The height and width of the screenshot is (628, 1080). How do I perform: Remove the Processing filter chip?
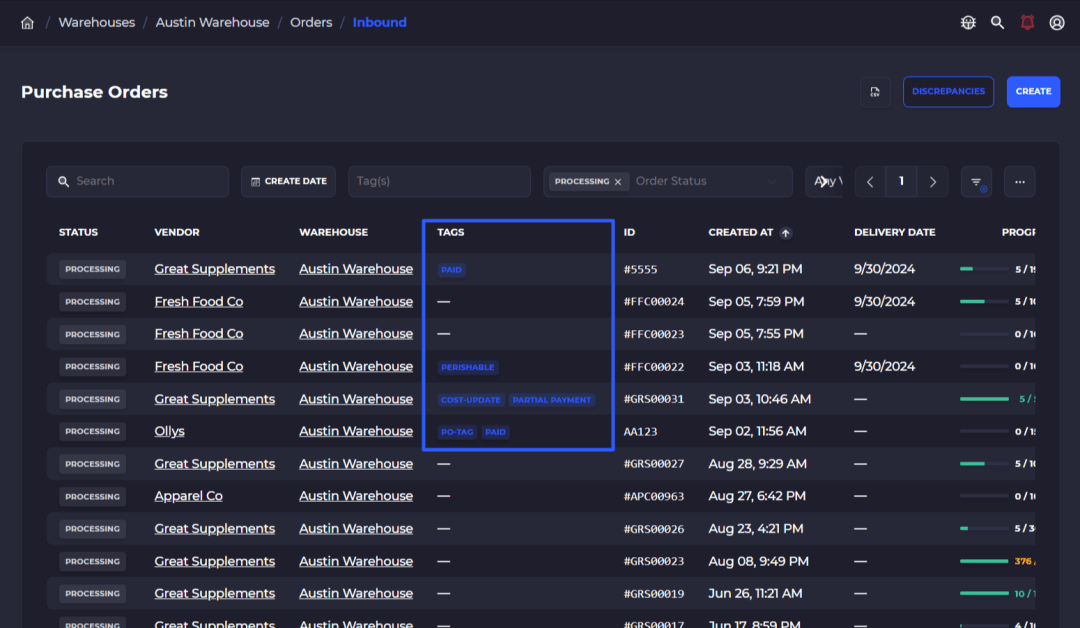pos(618,182)
